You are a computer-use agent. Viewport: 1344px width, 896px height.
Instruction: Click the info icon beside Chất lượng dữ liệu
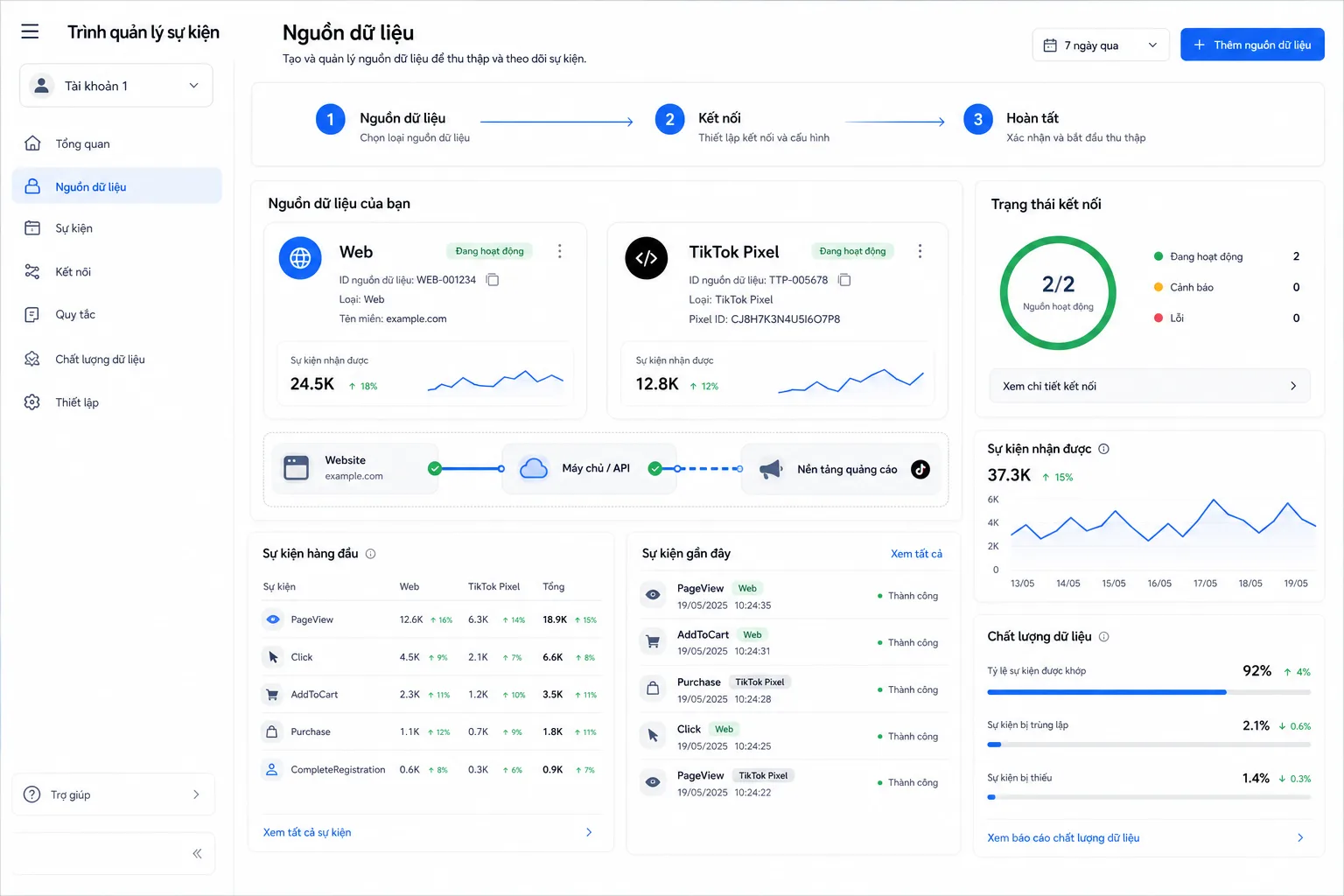1103,637
